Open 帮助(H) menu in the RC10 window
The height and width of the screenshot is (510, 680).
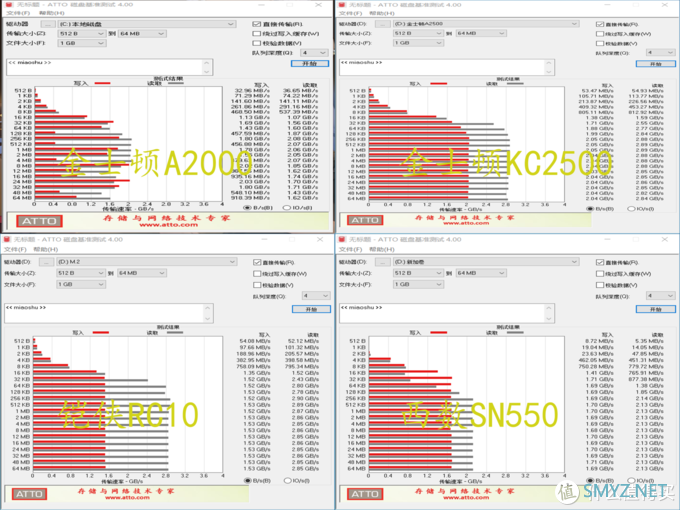(x=46, y=249)
